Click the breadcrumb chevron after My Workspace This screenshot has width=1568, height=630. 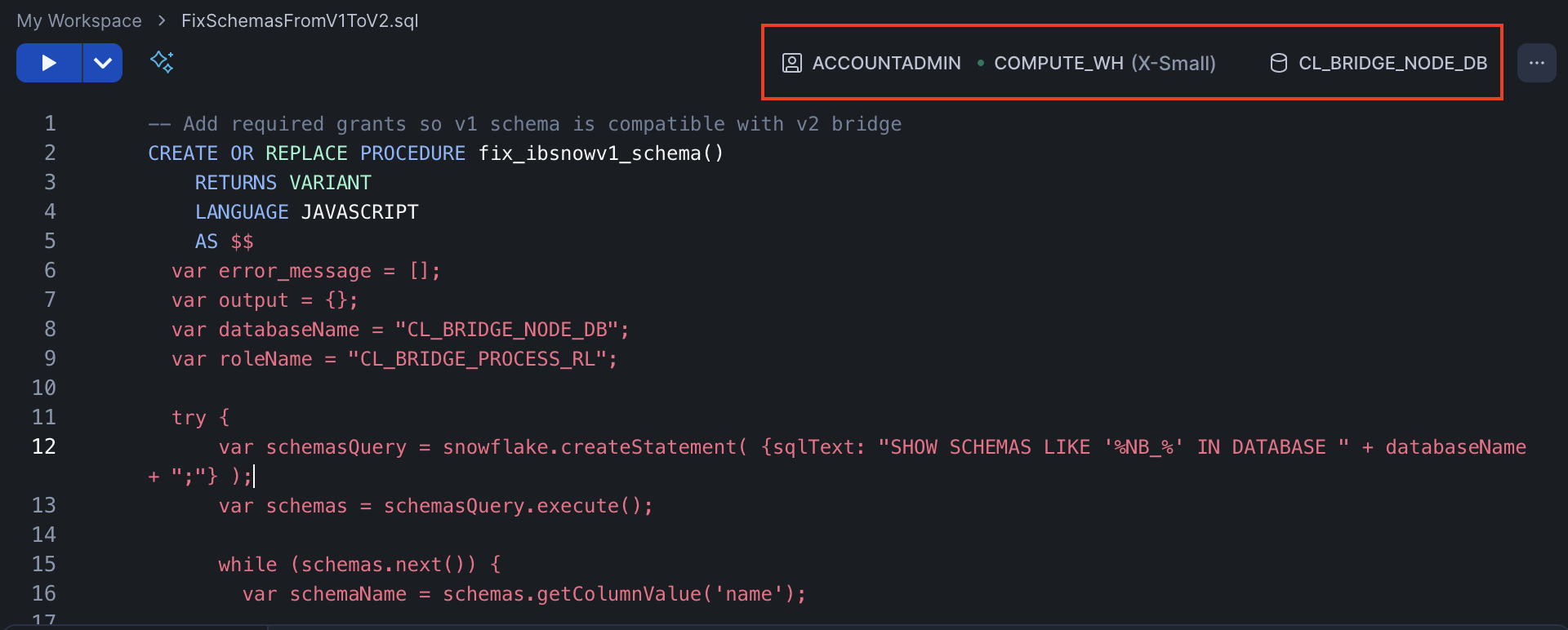(162, 20)
